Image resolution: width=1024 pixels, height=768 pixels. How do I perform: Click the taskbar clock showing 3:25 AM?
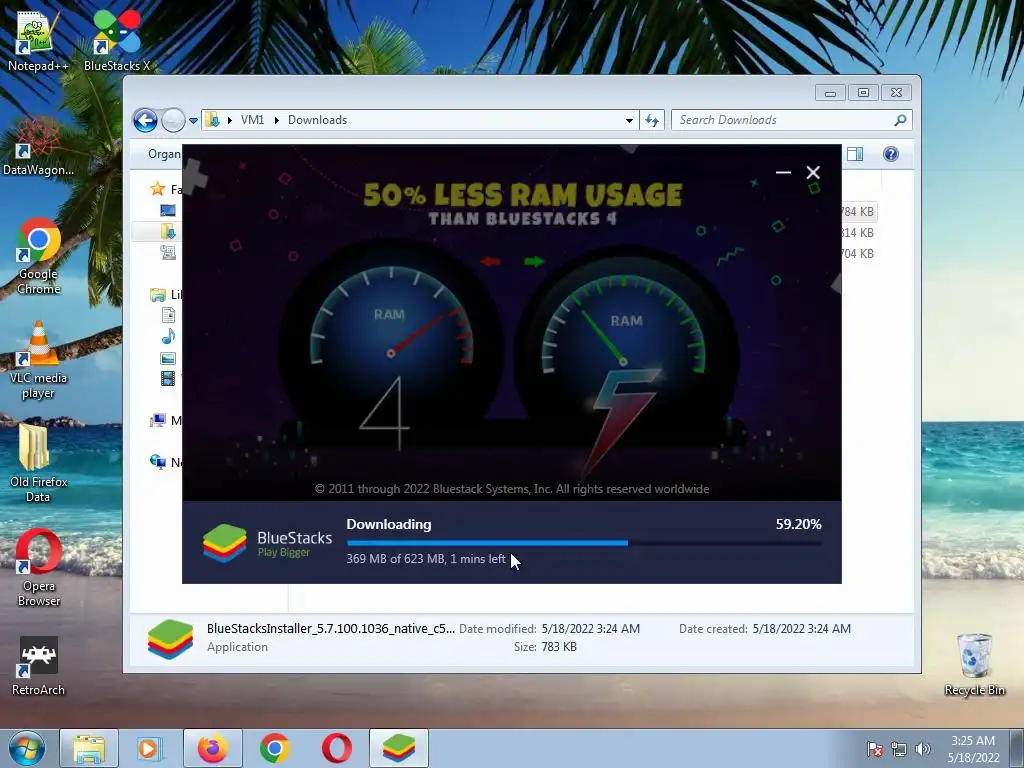click(x=973, y=749)
